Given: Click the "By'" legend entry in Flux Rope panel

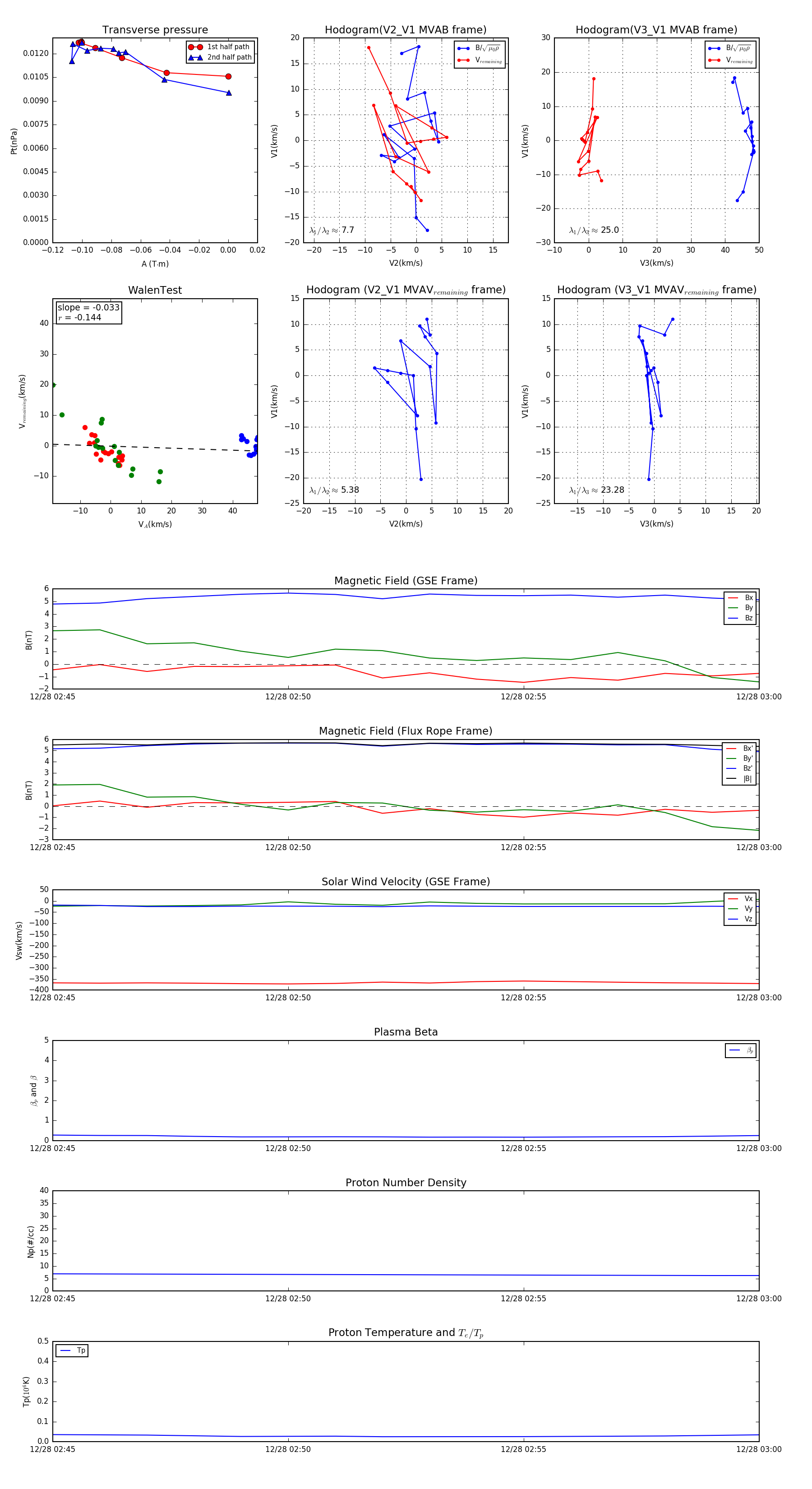Looking at the screenshot, I should coord(740,758).
